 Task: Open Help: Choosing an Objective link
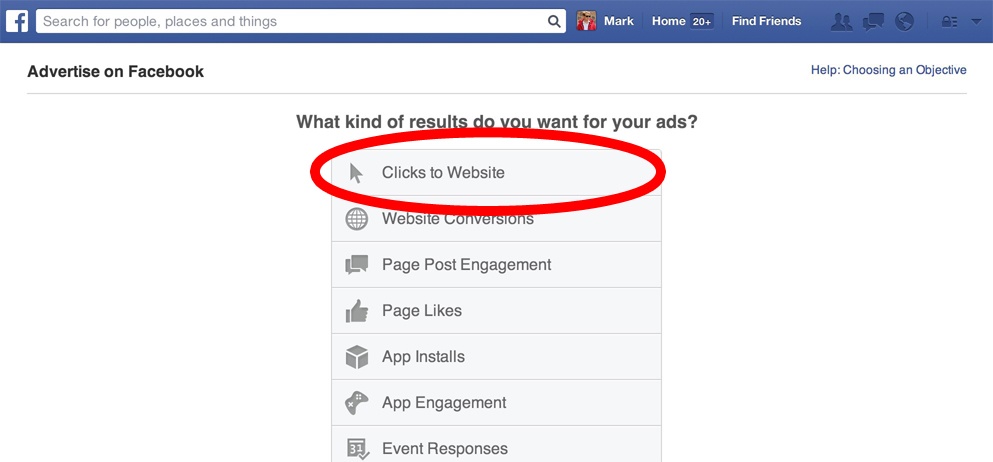pos(888,70)
